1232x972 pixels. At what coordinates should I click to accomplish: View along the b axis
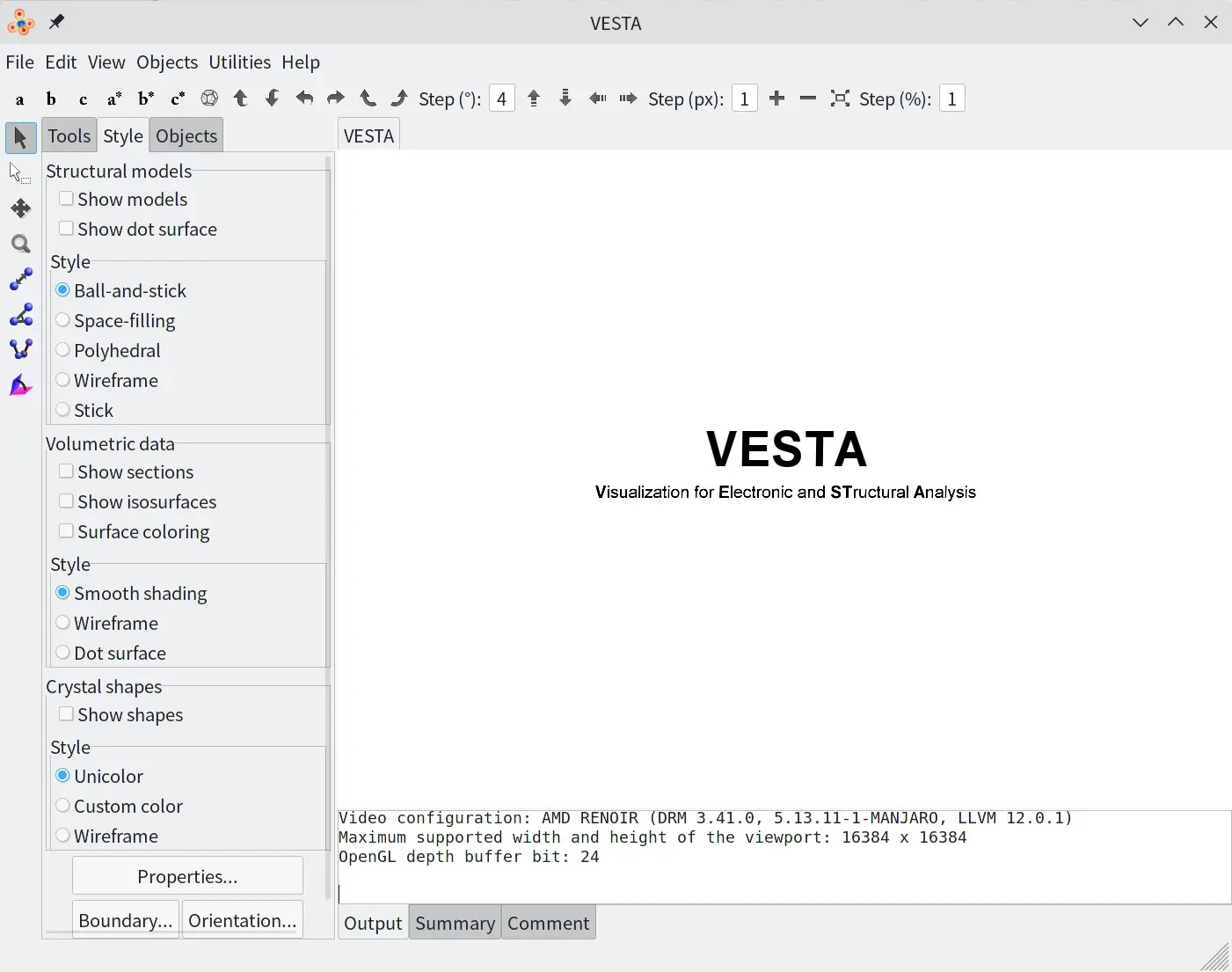(x=51, y=99)
